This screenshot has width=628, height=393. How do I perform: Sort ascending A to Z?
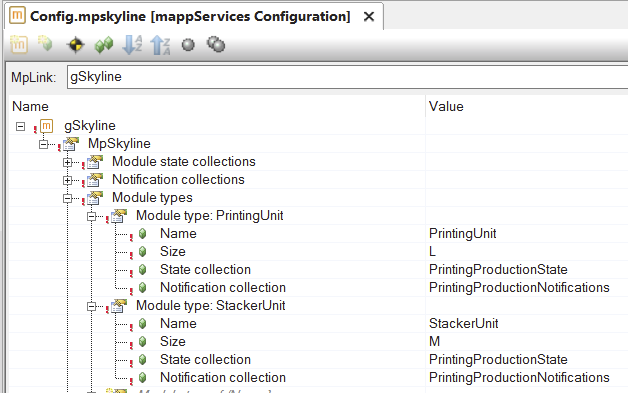click(x=132, y=44)
